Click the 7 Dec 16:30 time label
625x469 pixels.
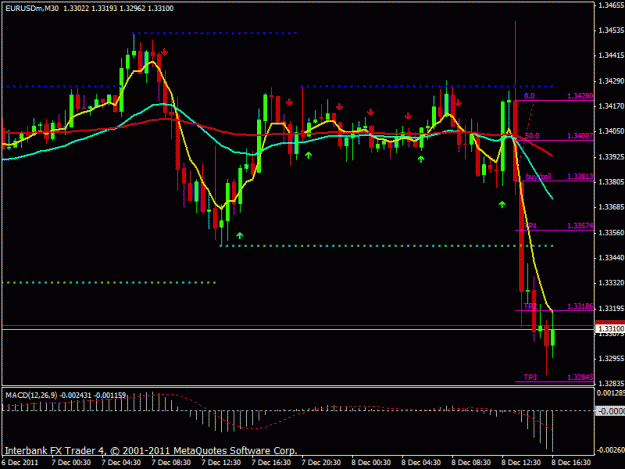tap(271, 463)
